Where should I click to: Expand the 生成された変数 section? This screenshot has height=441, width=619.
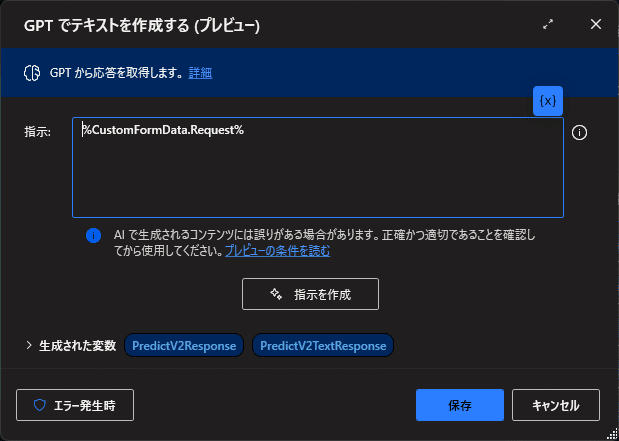28,346
